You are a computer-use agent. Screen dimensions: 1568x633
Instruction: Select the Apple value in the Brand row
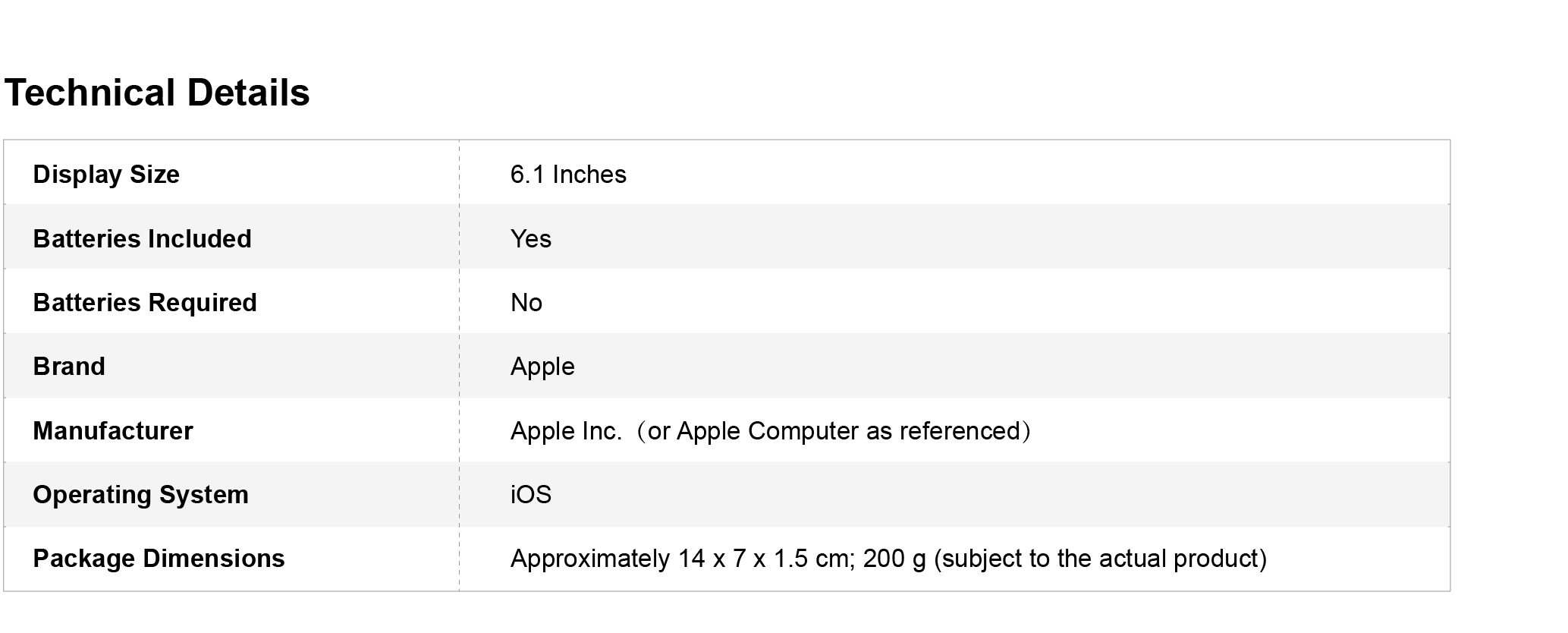(x=542, y=367)
